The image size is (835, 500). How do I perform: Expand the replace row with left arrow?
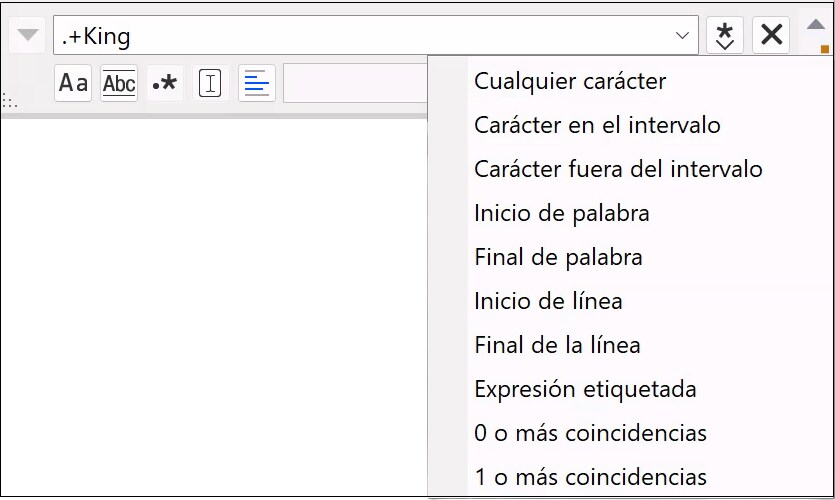(28, 36)
